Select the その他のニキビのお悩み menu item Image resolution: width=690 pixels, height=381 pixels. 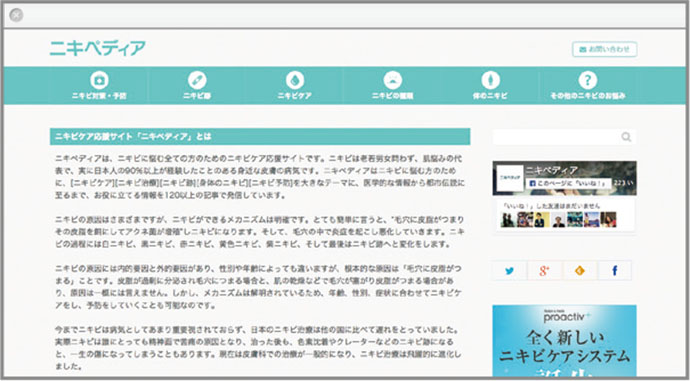pyautogui.click(x=587, y=85)
